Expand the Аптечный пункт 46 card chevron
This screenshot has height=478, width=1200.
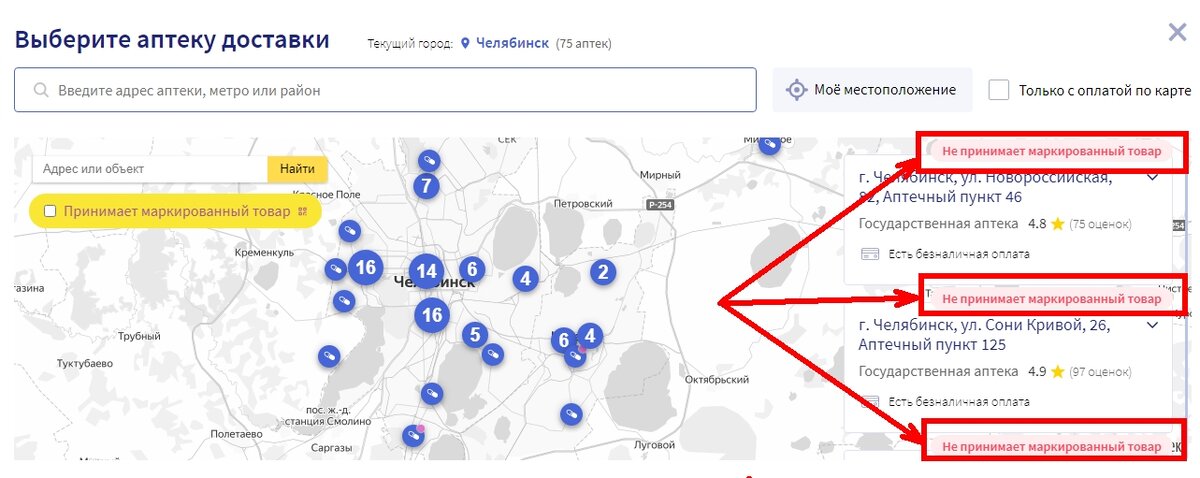[x=1152, y=178]
